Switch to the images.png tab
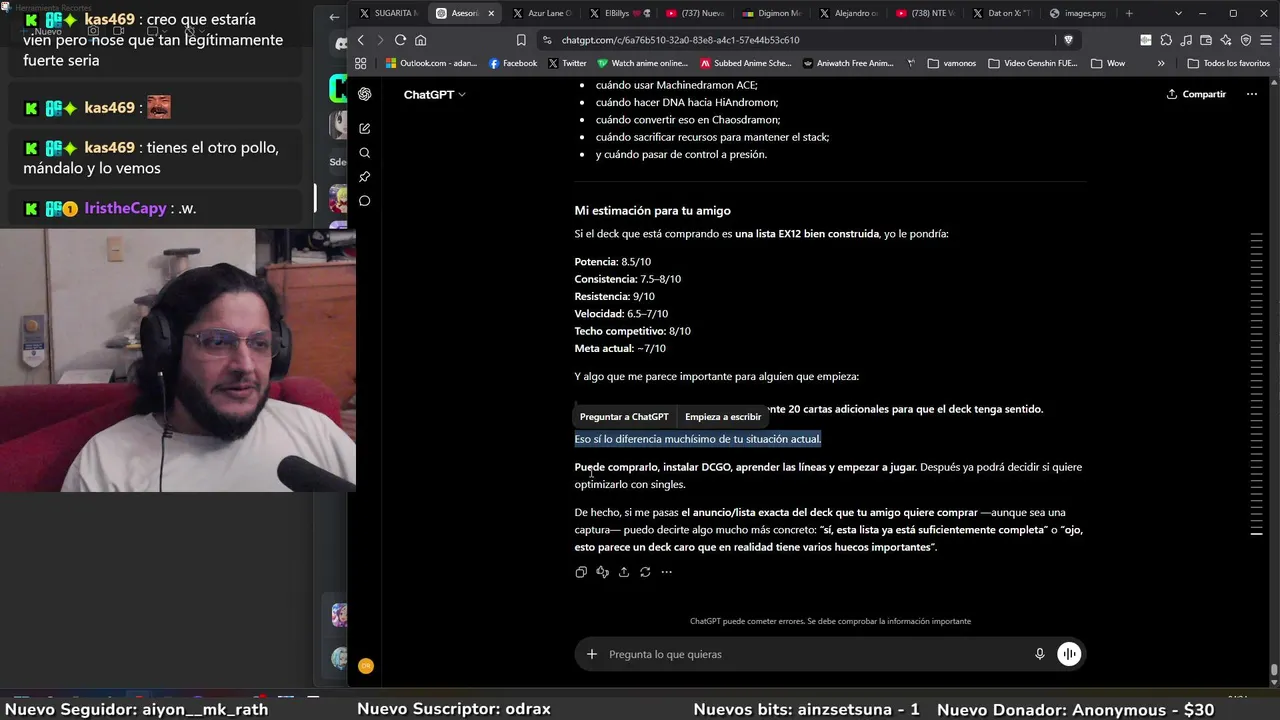 1079,13
